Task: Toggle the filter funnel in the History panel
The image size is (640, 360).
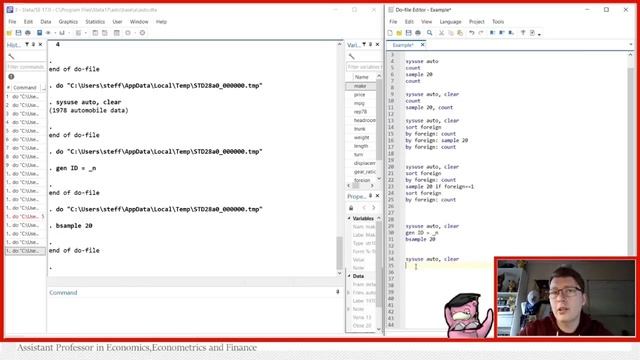Action: click(x=27, y=44)
